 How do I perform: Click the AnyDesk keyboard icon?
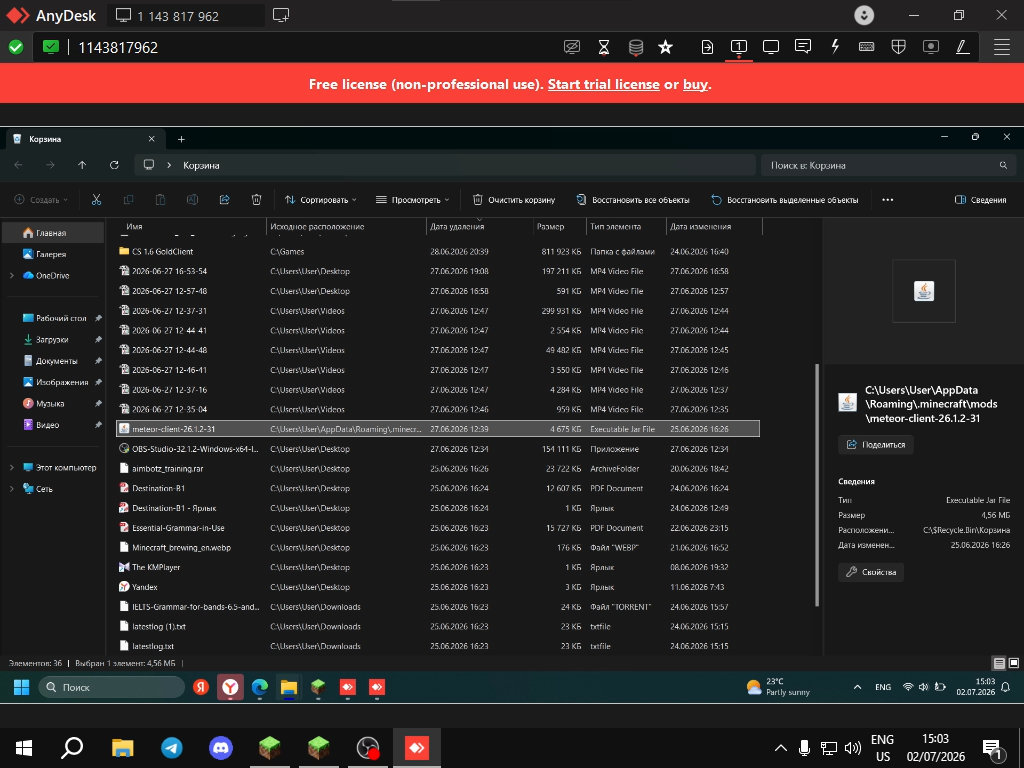pyautogui.click(x=867, y=47)
